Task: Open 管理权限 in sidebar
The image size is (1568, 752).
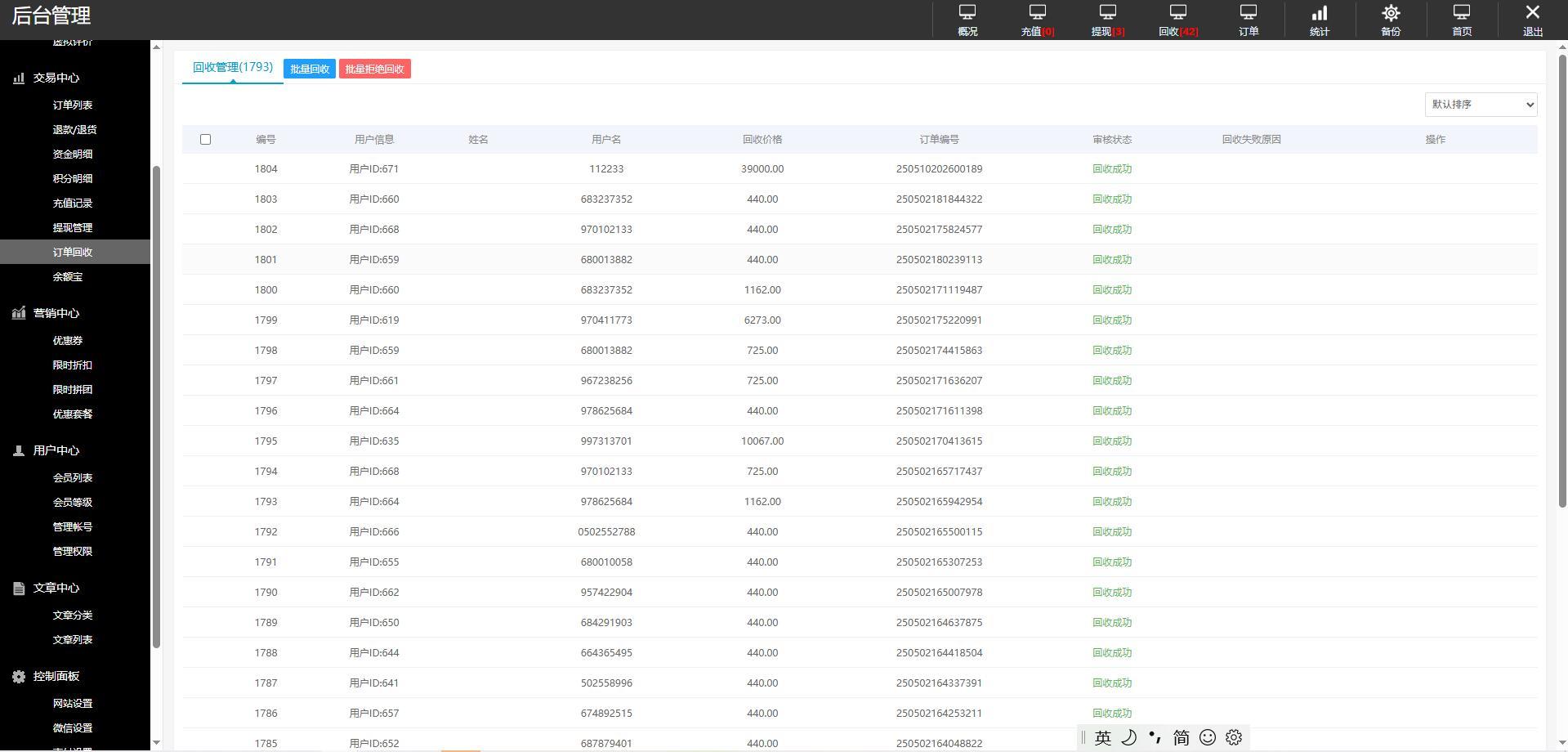Action: 73,551
